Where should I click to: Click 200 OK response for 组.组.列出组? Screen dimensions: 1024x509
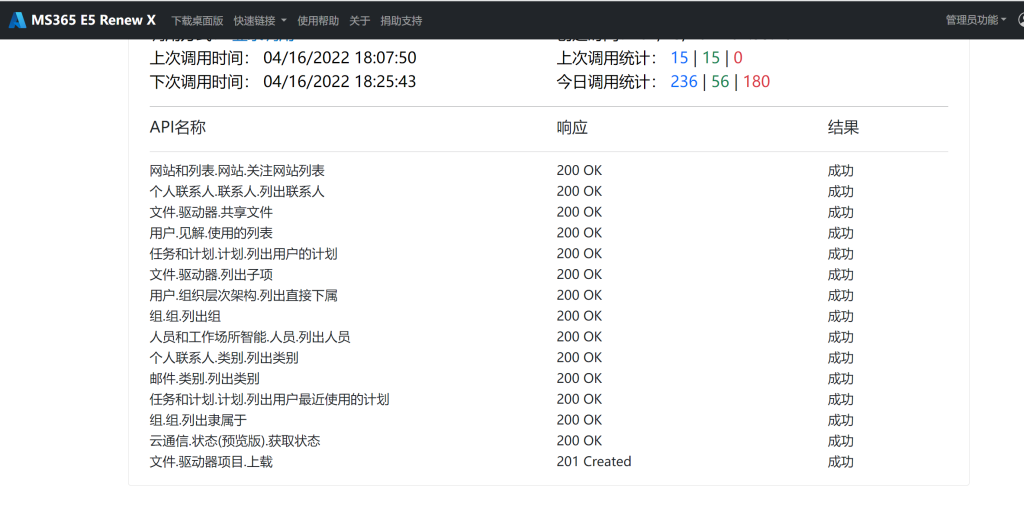[579, 316]
